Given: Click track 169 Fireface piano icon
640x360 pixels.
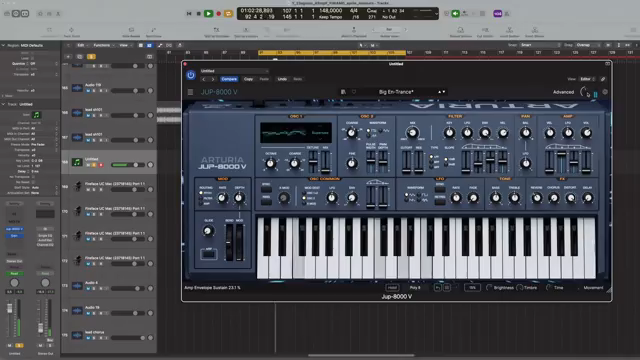Looking at the screenshot, I should (x=77, y=187).
